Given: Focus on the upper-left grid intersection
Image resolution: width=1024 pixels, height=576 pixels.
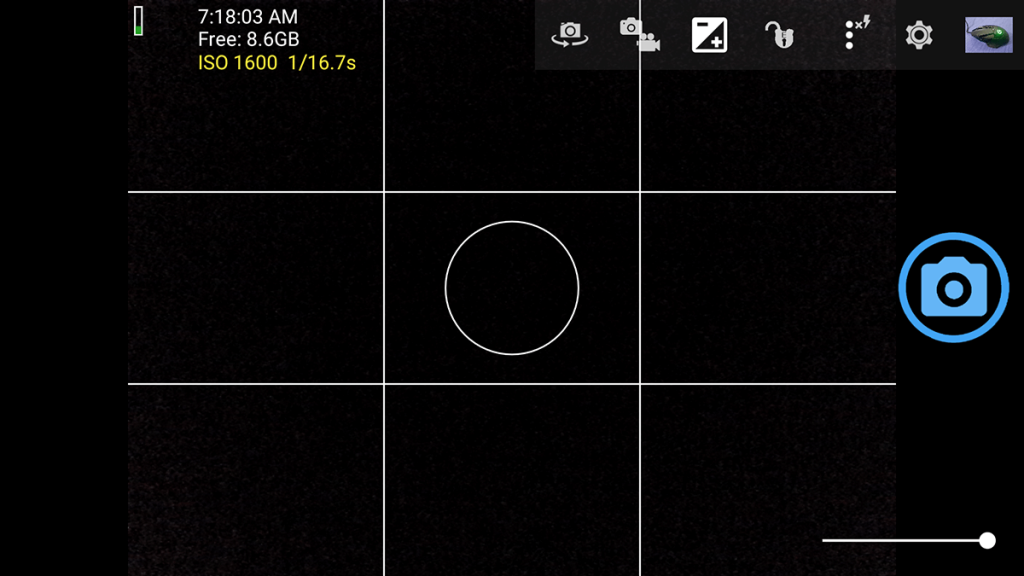Looking at the screenshot, I should click(384, 192).
